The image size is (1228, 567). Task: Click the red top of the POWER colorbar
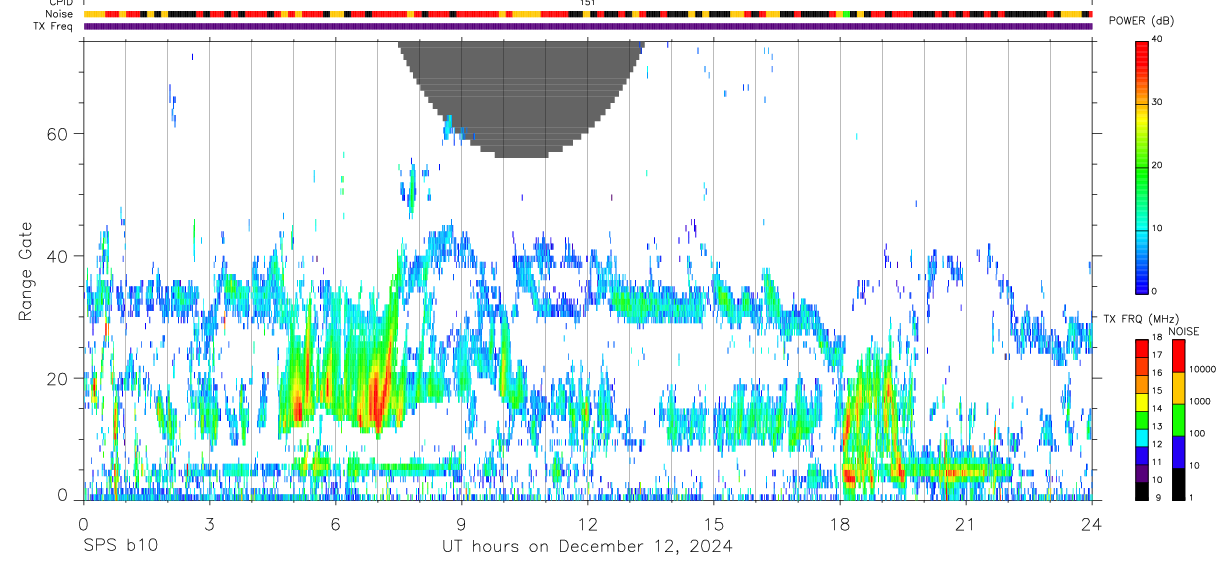click(1142, 55)
